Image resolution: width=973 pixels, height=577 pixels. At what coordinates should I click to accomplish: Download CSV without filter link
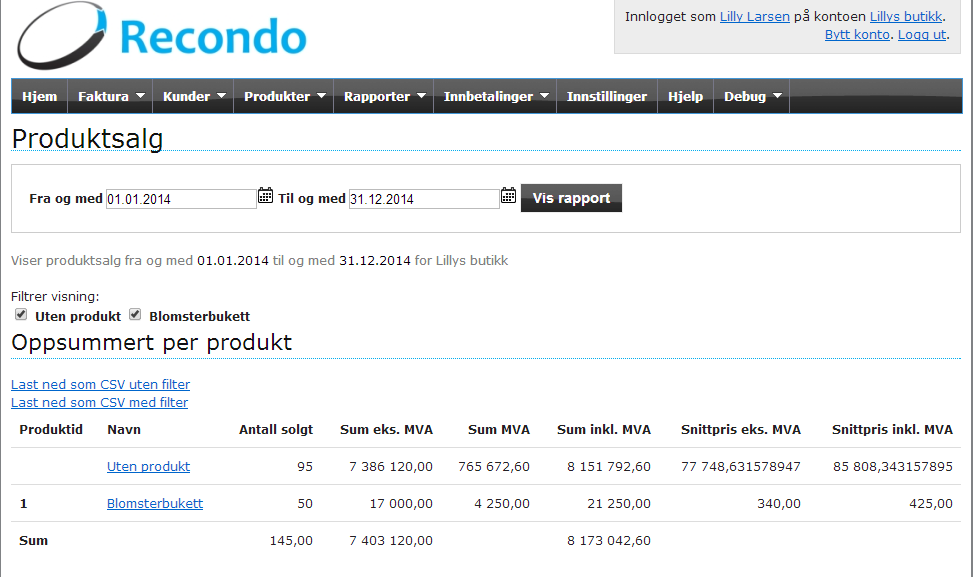(x=100, y=384)
